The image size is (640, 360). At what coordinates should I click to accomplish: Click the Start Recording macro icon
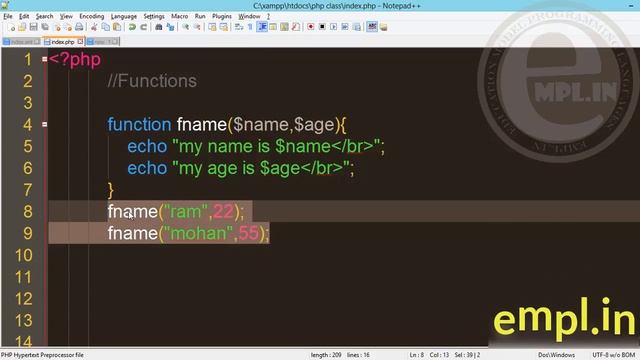point(311,27)
